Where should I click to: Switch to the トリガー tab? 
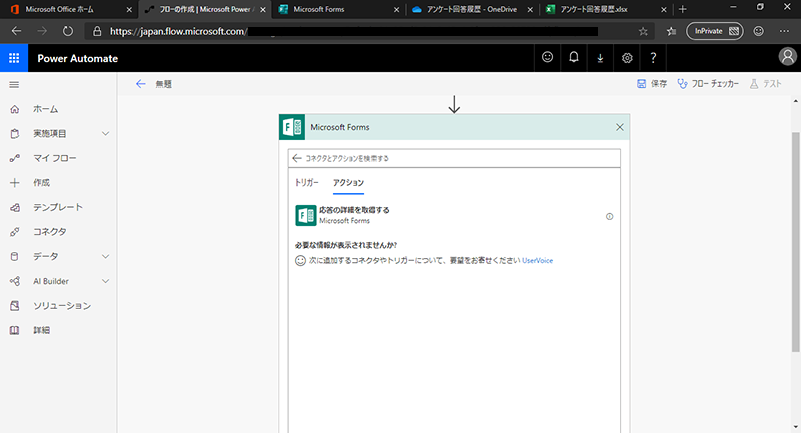[x=307, y=183]
